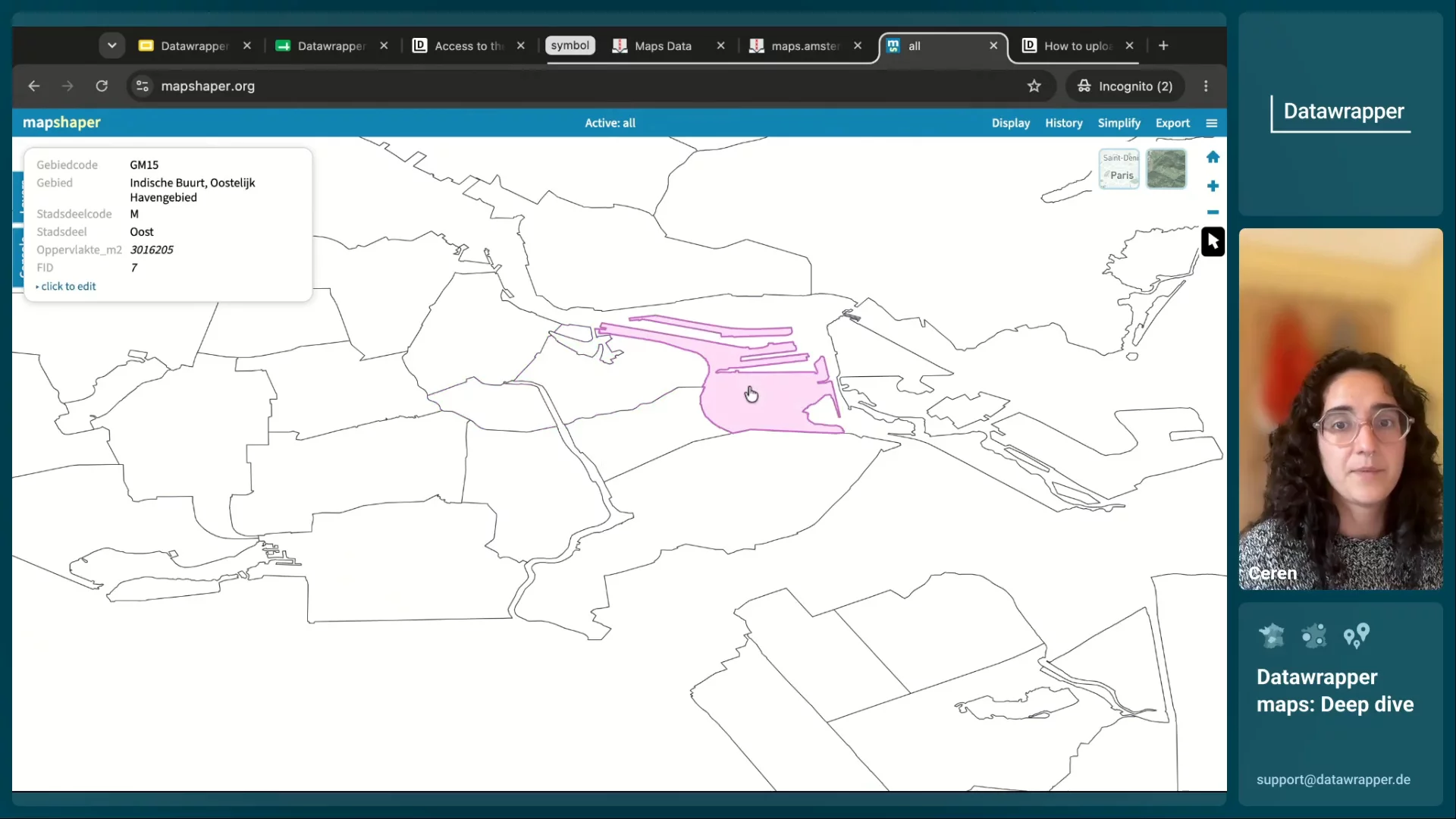Viewport: 1456px width, 819px height.
Task: Click the Active: all layer label
Action: (610, 123)
